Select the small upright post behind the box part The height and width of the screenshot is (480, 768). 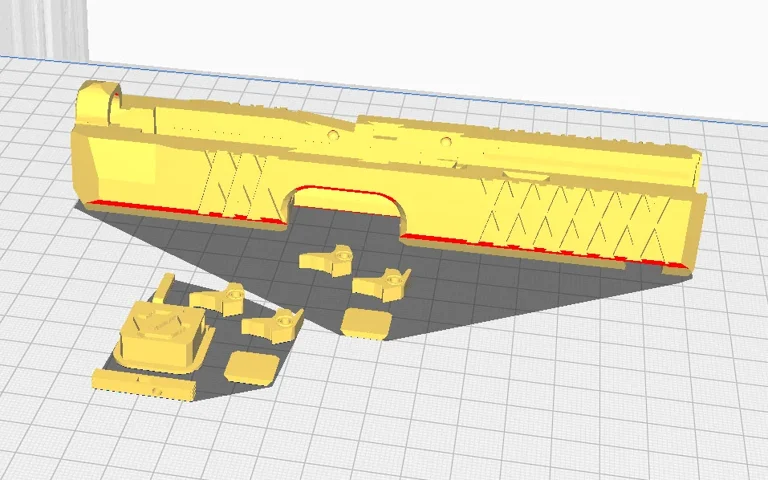tap(164, 288)
